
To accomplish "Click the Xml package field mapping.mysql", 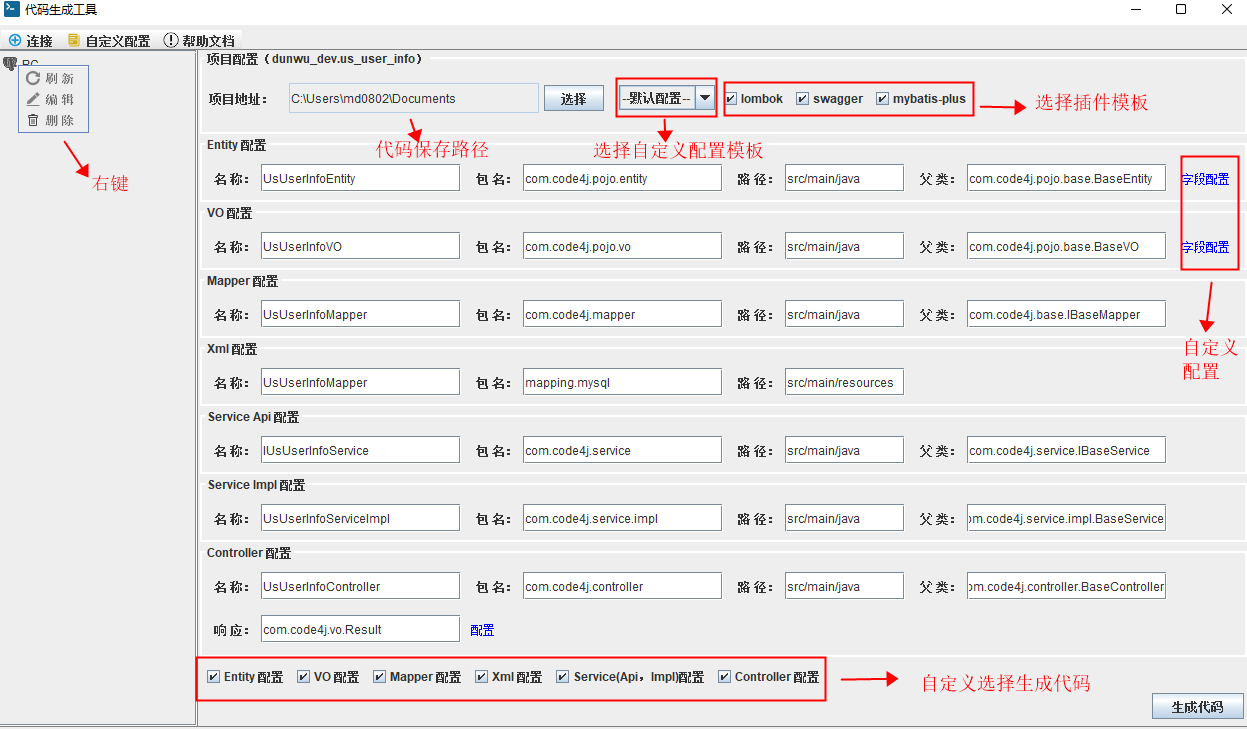I will [622, 382].
